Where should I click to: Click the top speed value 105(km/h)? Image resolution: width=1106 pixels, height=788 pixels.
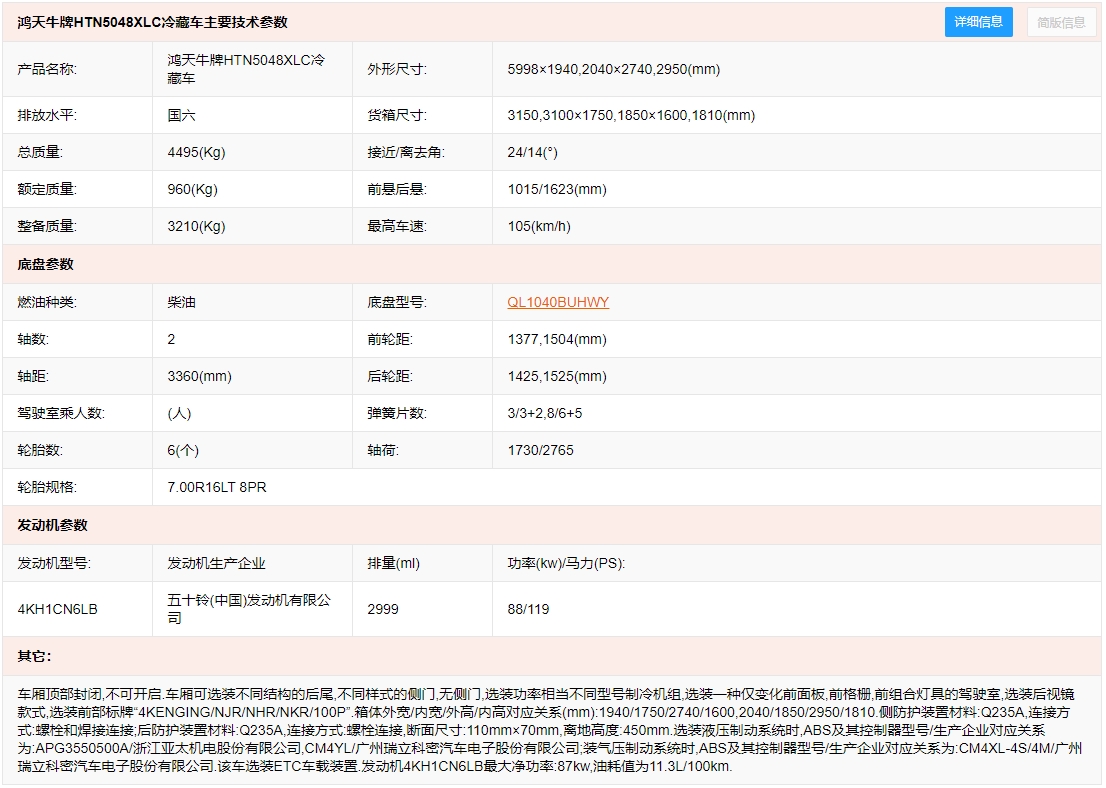tap(539, 226)
